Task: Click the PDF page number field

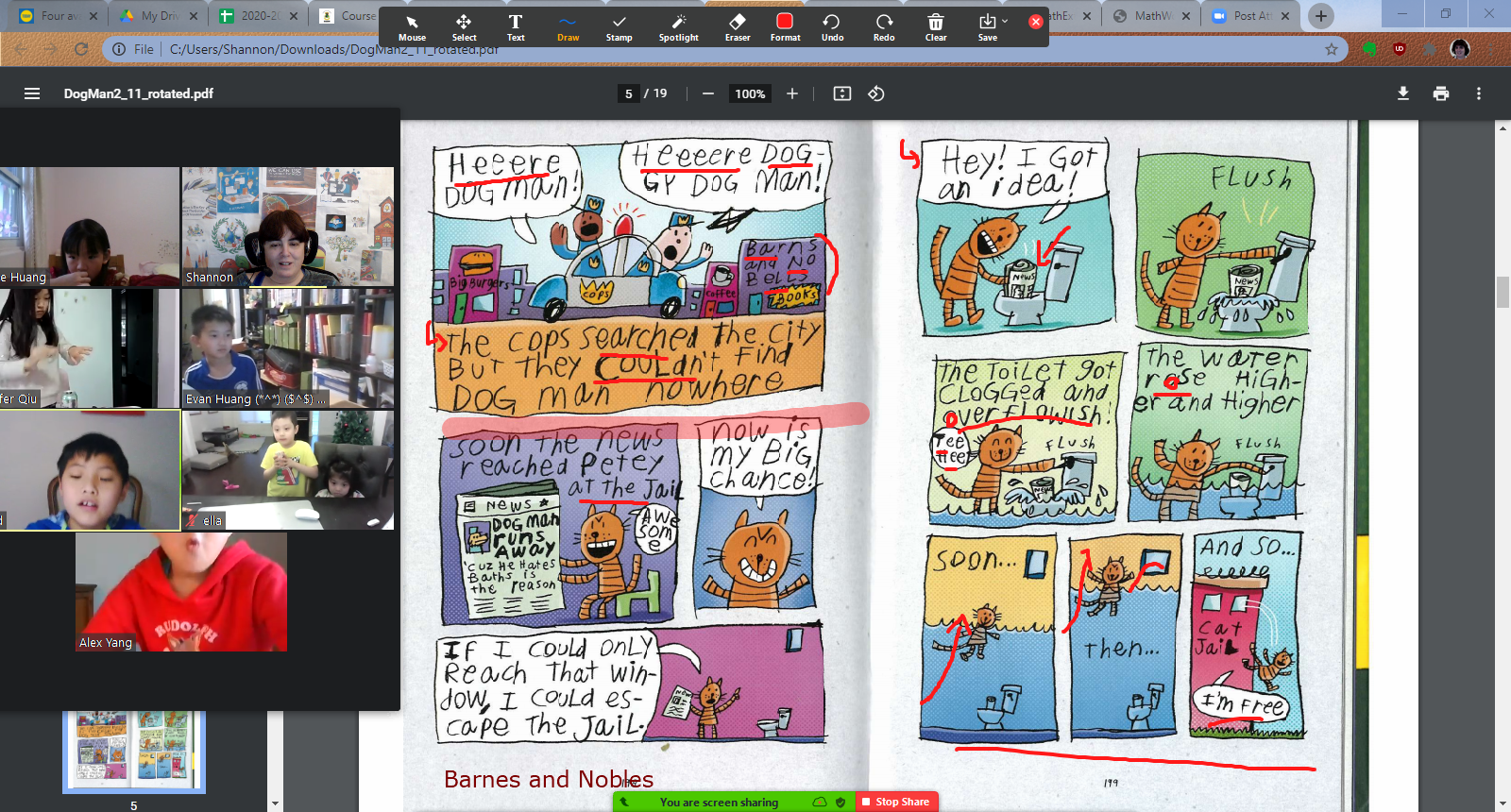Action: (x=629, y=93)
